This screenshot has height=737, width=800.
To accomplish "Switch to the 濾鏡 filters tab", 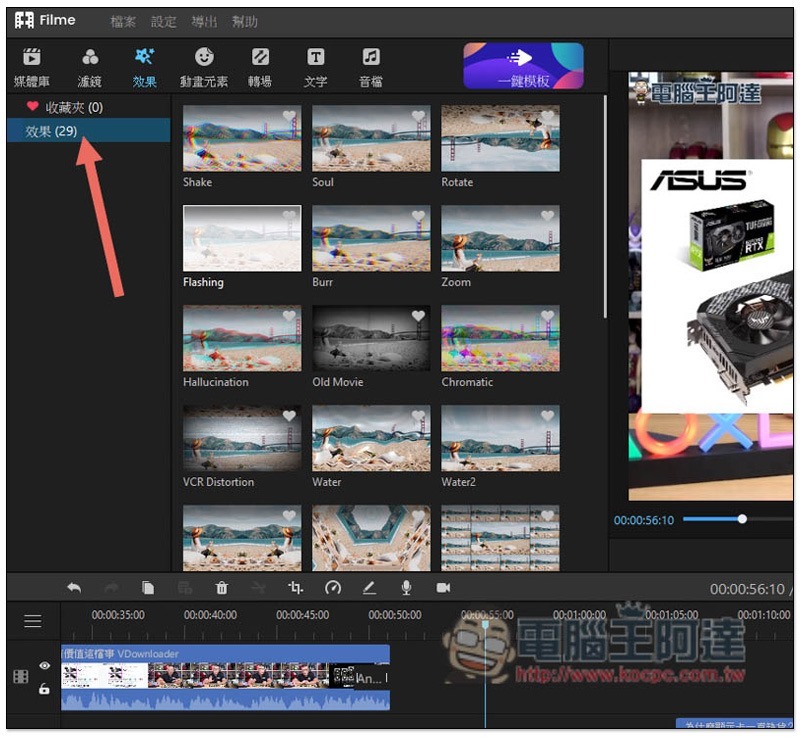I will [x=90, y=67].
